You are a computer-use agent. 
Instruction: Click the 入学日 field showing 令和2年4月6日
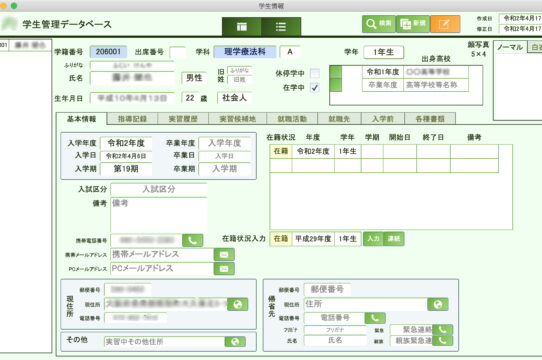[x=126, y=156]
